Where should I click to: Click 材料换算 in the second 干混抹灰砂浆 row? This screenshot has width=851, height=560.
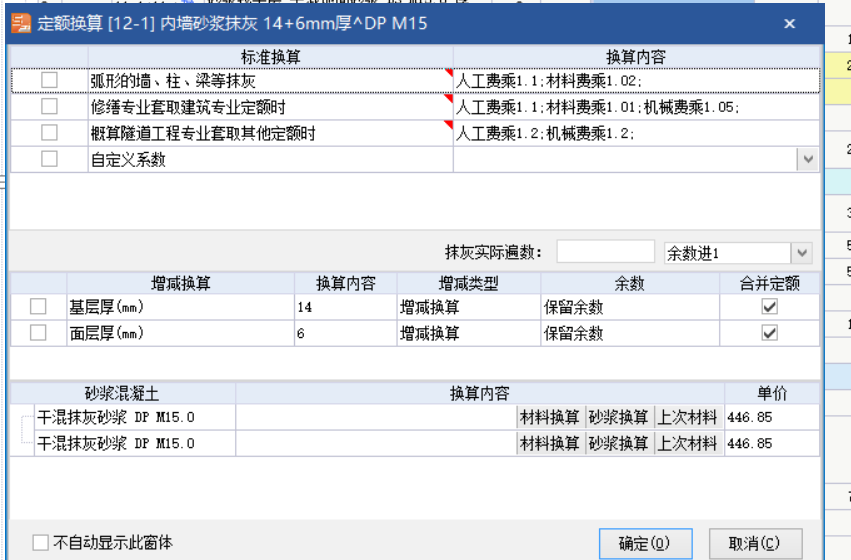coord(550,443)
